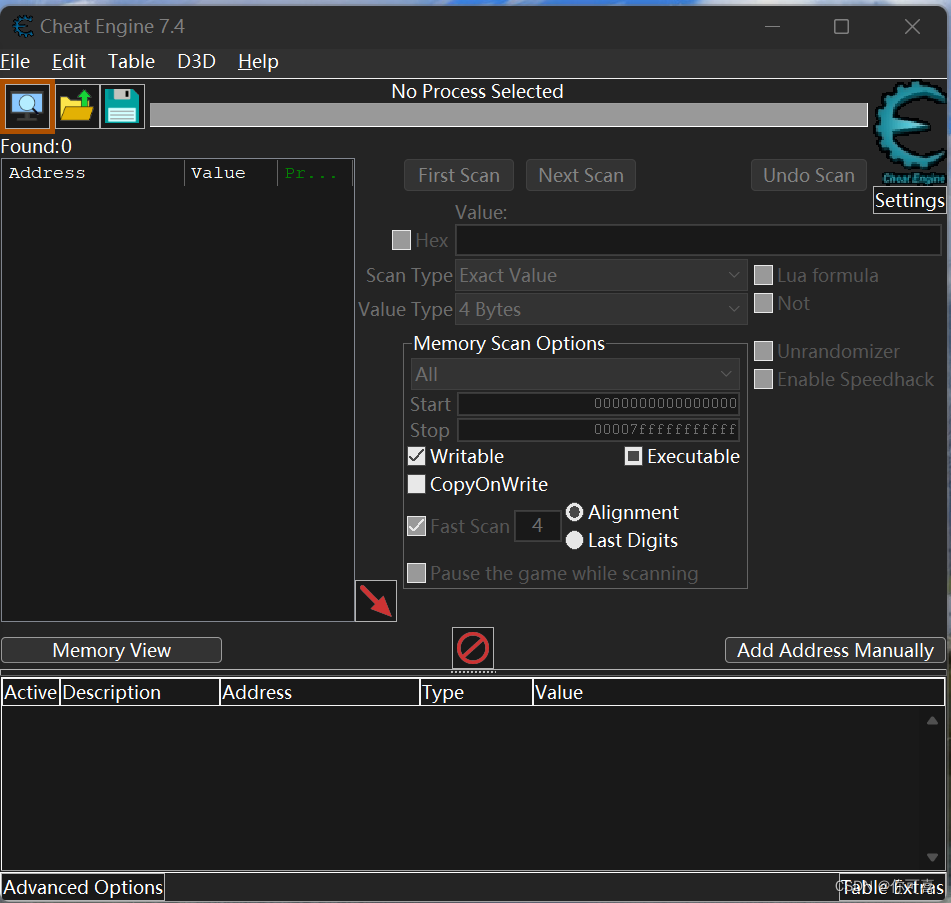Click the red arrow add-to-list icon

375,601
